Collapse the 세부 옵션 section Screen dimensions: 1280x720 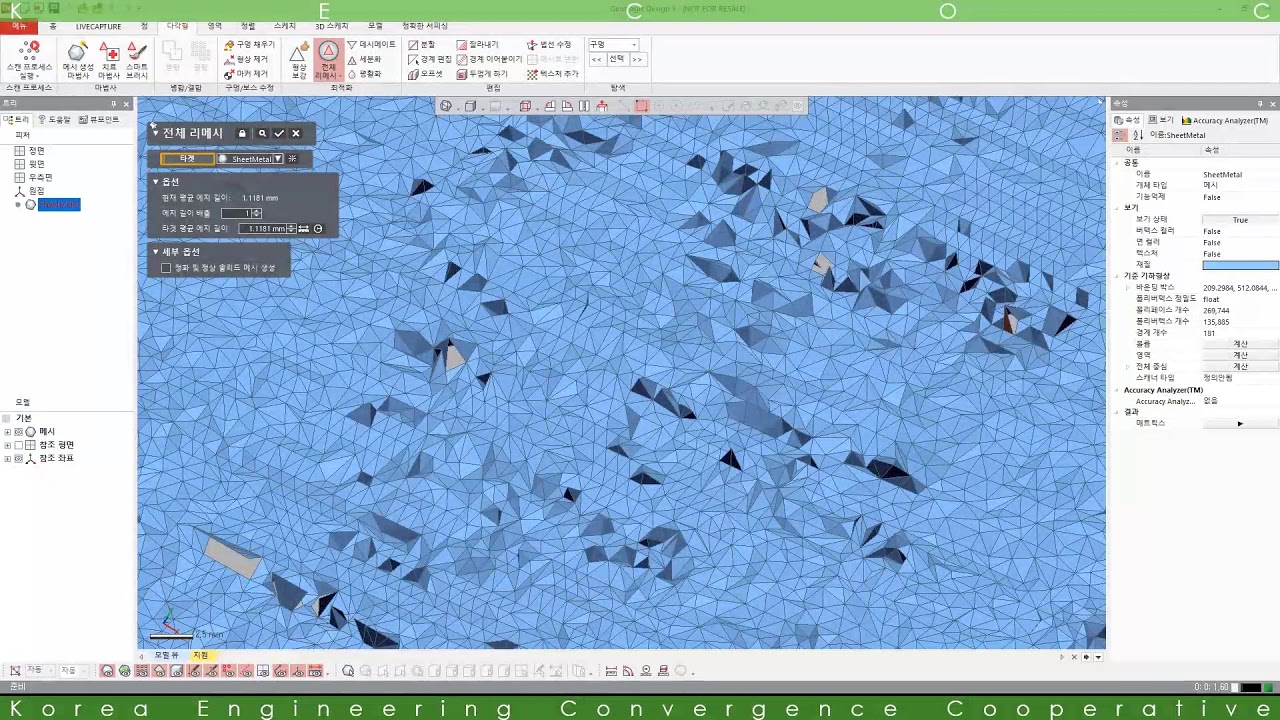[155, 252]
